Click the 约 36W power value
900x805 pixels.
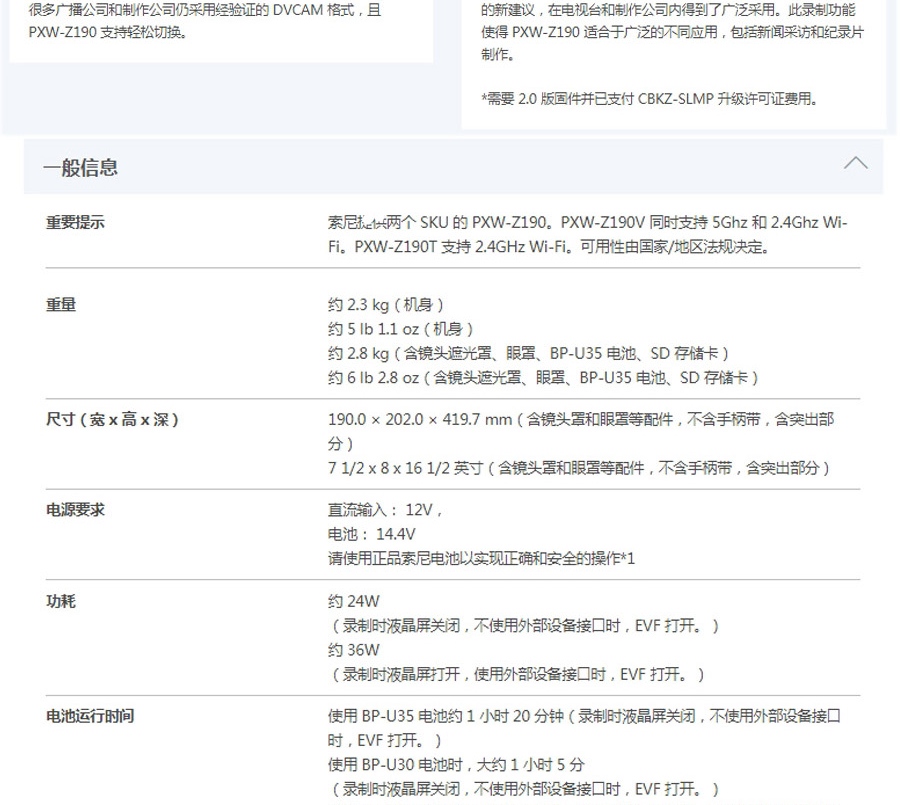click(354, 650)
